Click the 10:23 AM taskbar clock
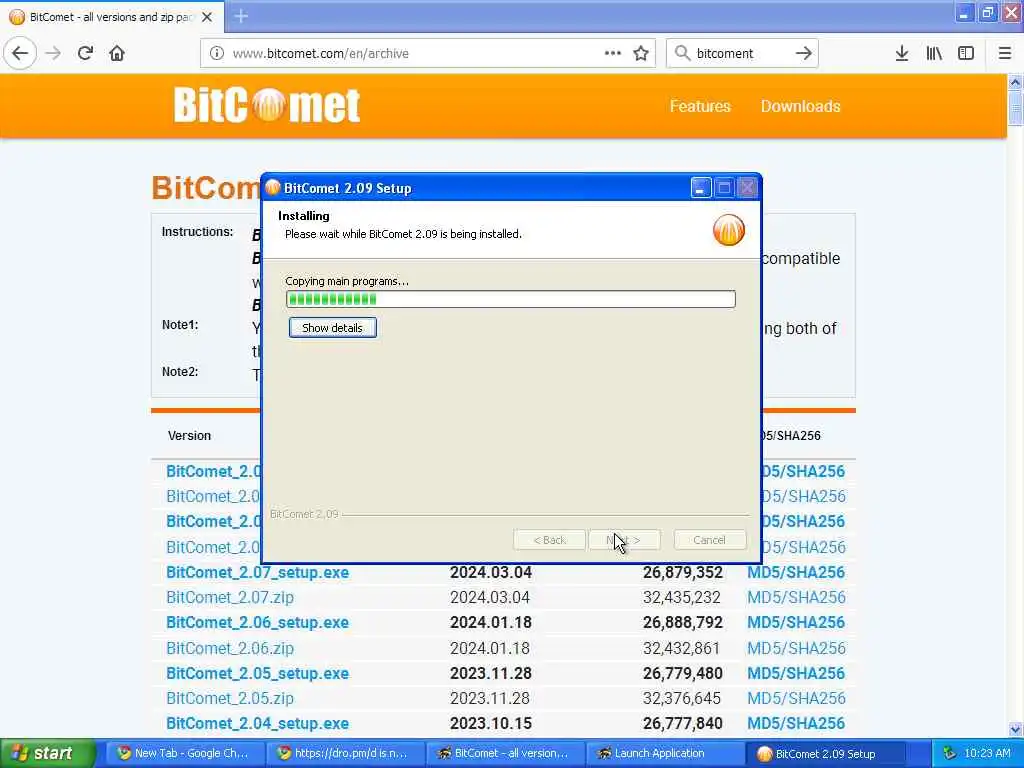Image resolution: width=1024 pixels, height=768 pixels. point(987,754)
